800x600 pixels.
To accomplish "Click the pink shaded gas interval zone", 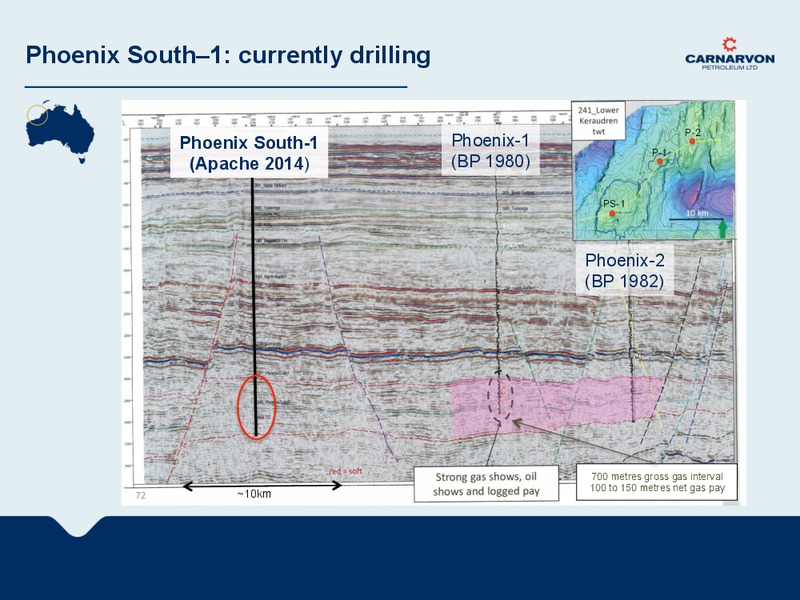I will pyautogui.click(x=557, y=406).
